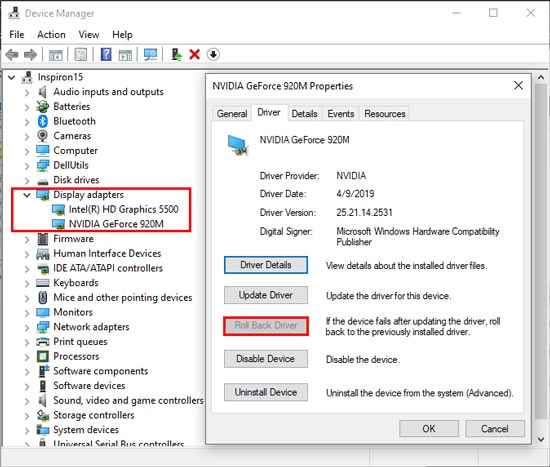The height and width of the screenshot is (467, 550).
Task: Close the NVIDIA GeForce 920M Properties dialog
Action: pyautogui.click(x=519, y=85)
